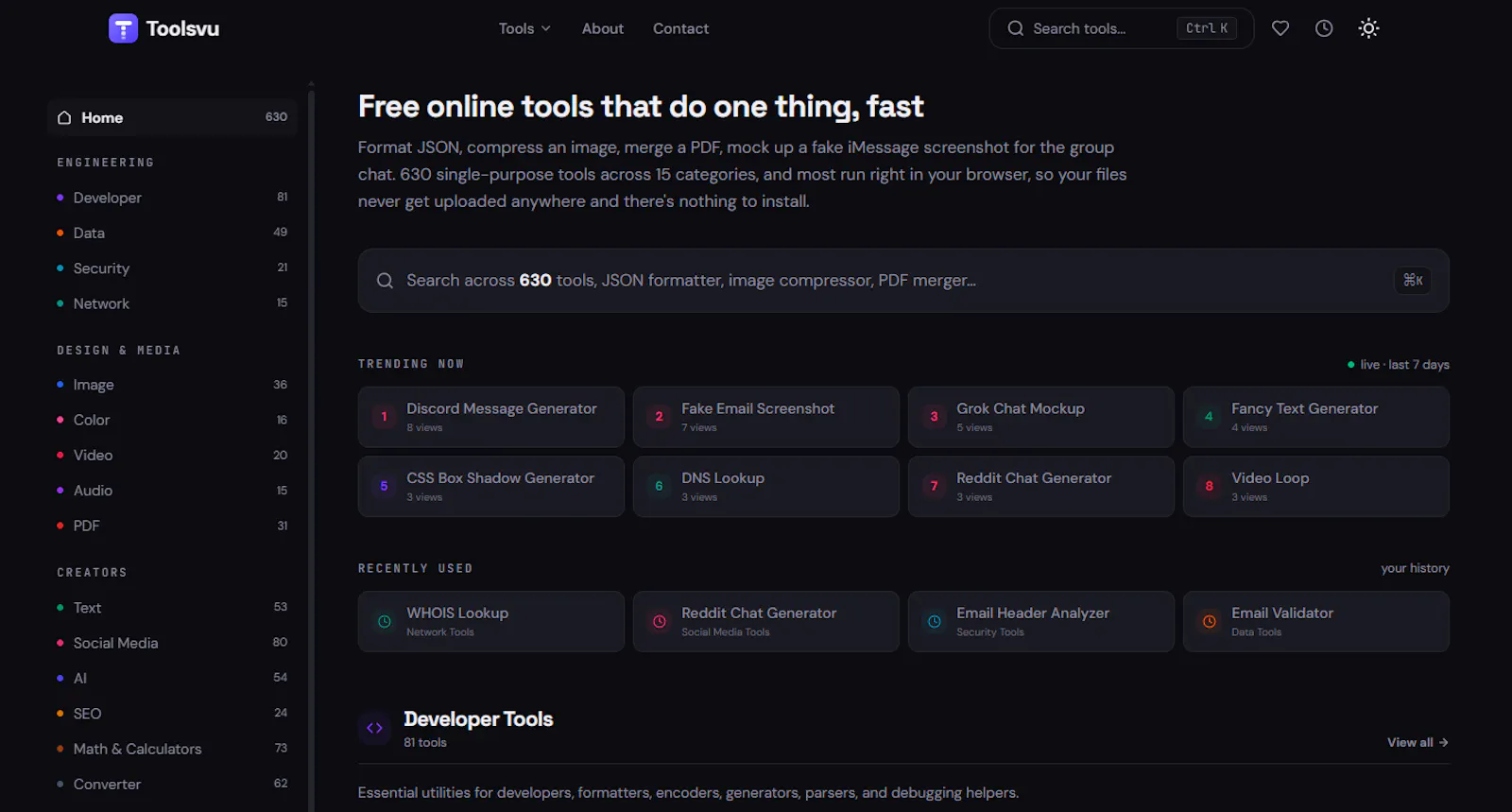The height and width of the screenshot is (812, 1512).
Task: Click View all for Developer Tools
Action: coord(1417,742)
